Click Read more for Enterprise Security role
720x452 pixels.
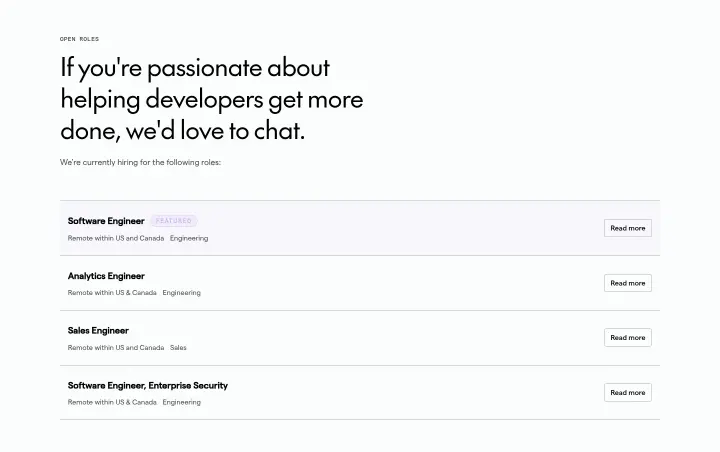[x=628, y=392]
